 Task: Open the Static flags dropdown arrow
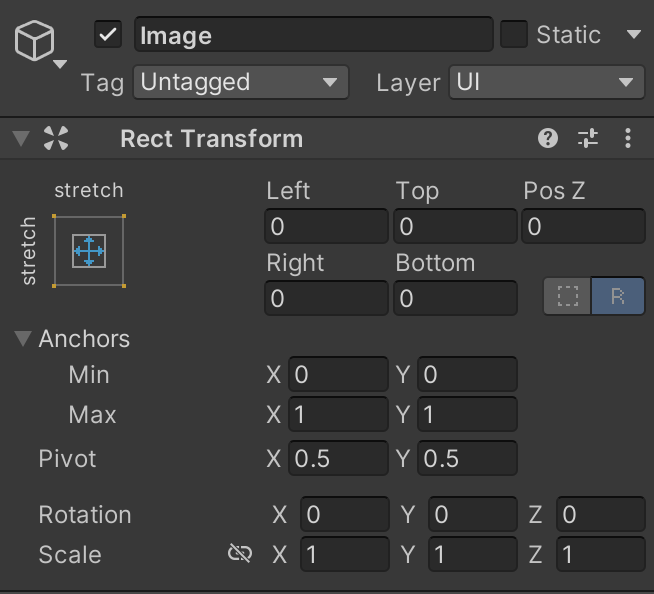pos(633,35)
